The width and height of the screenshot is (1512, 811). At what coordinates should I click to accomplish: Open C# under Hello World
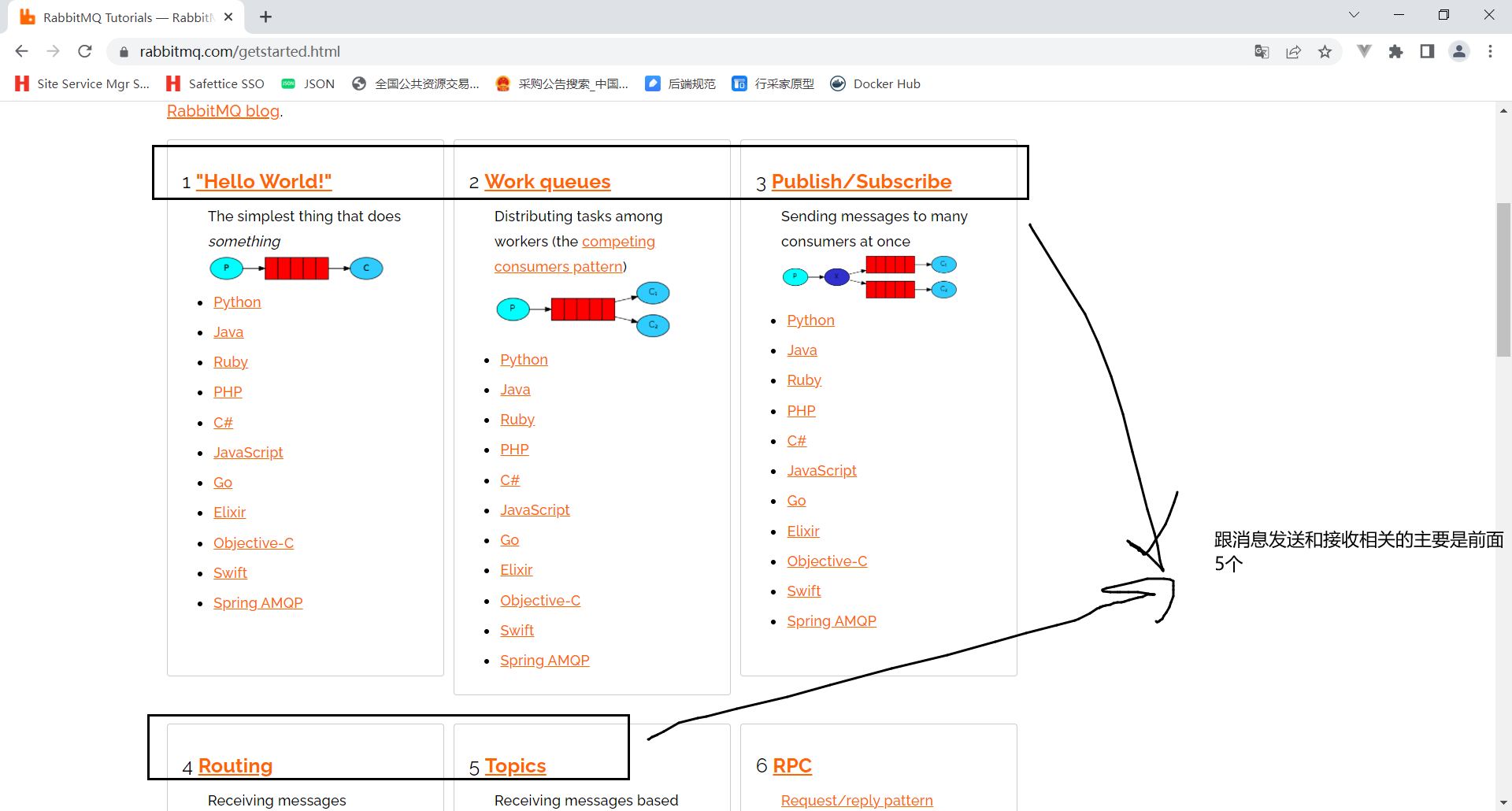(223, 422)
